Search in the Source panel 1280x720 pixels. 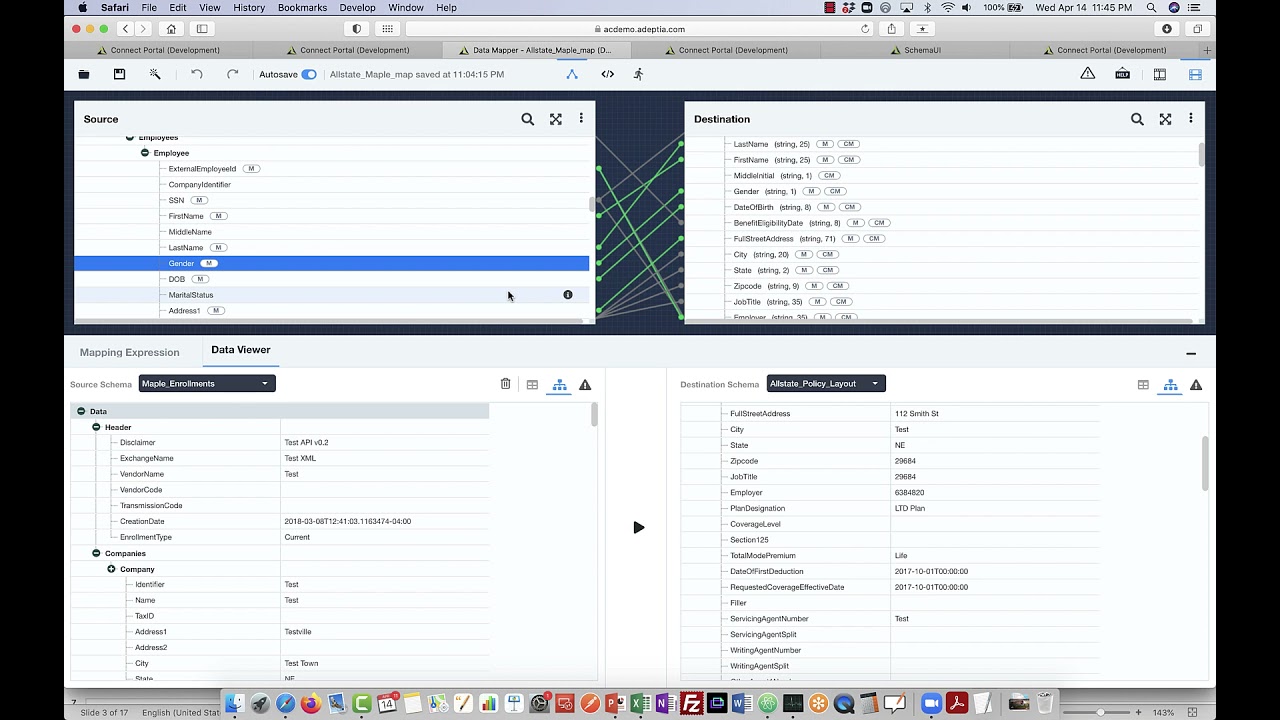point(528,119)
